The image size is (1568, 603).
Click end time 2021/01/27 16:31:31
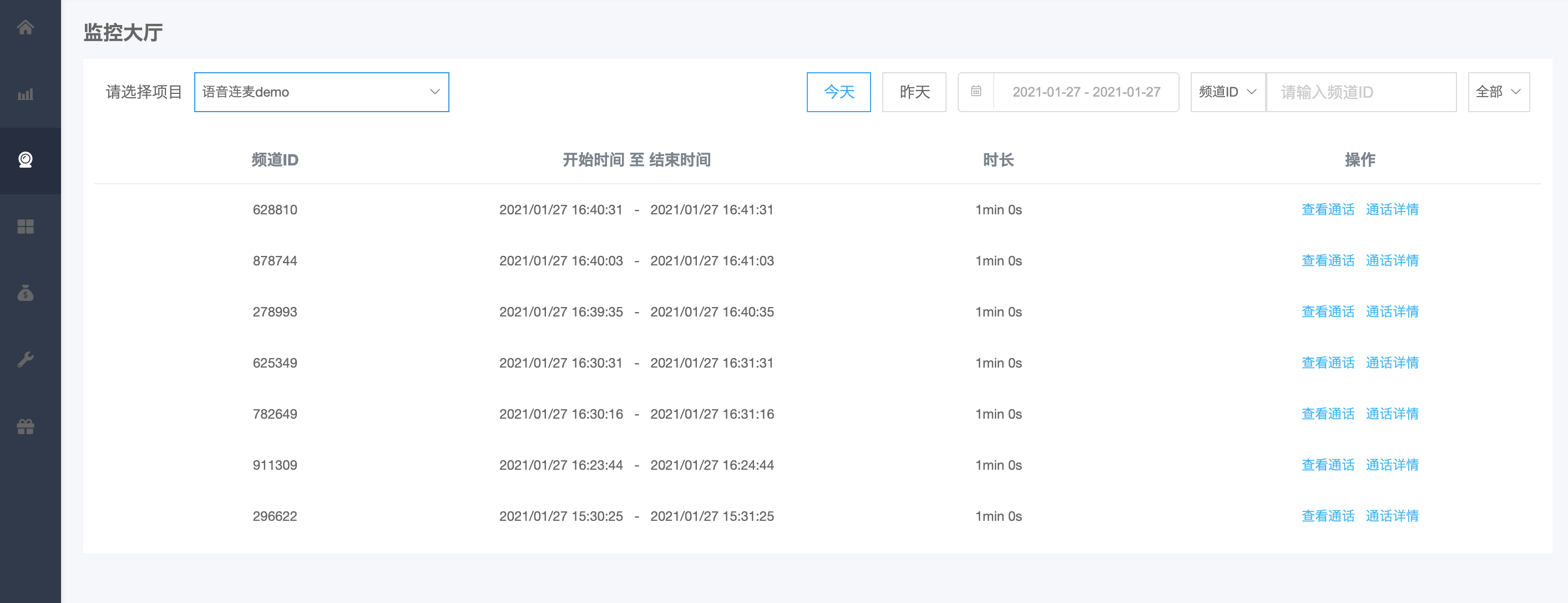(711, 364)
